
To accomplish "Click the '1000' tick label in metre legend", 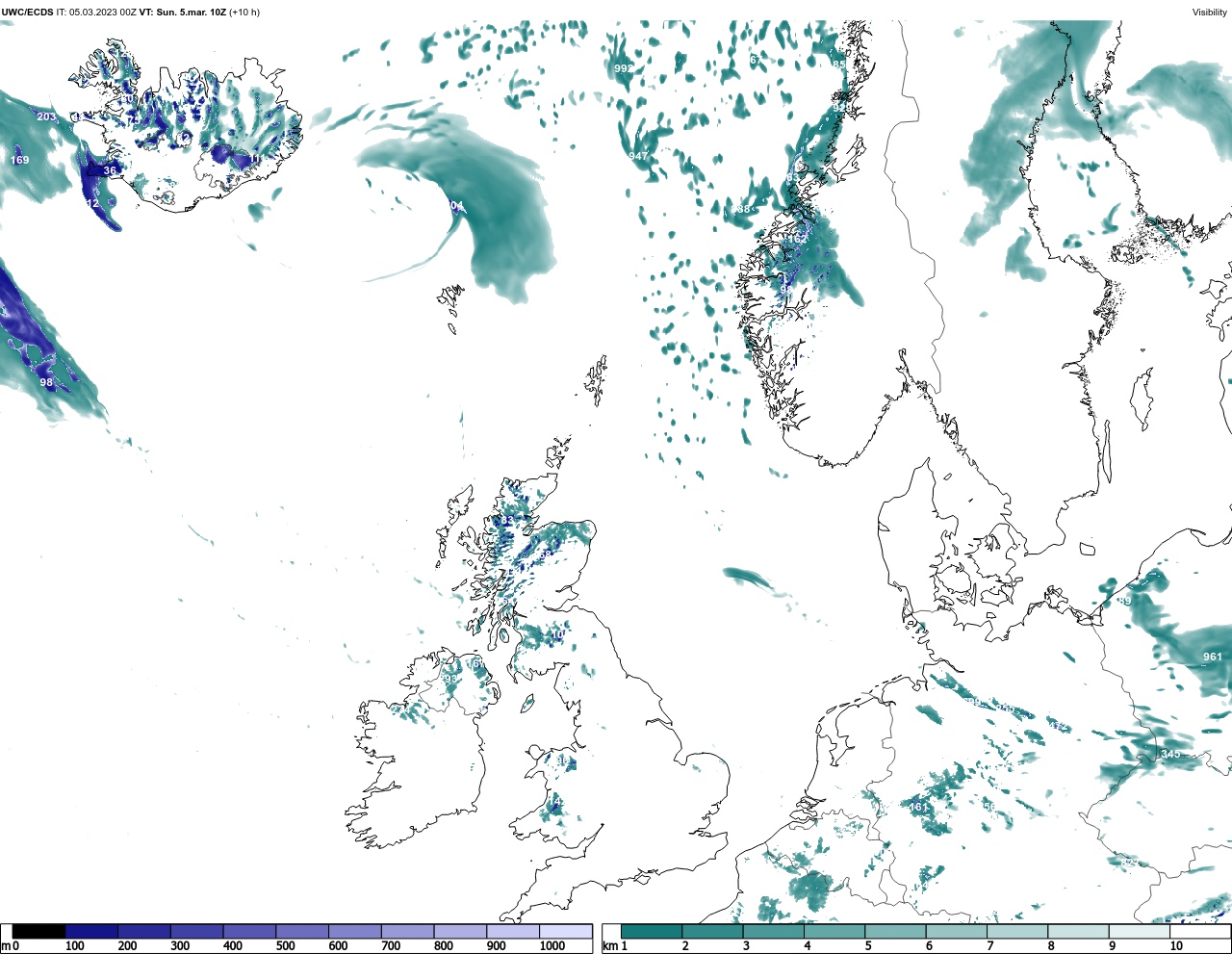I will click(552, 946).
